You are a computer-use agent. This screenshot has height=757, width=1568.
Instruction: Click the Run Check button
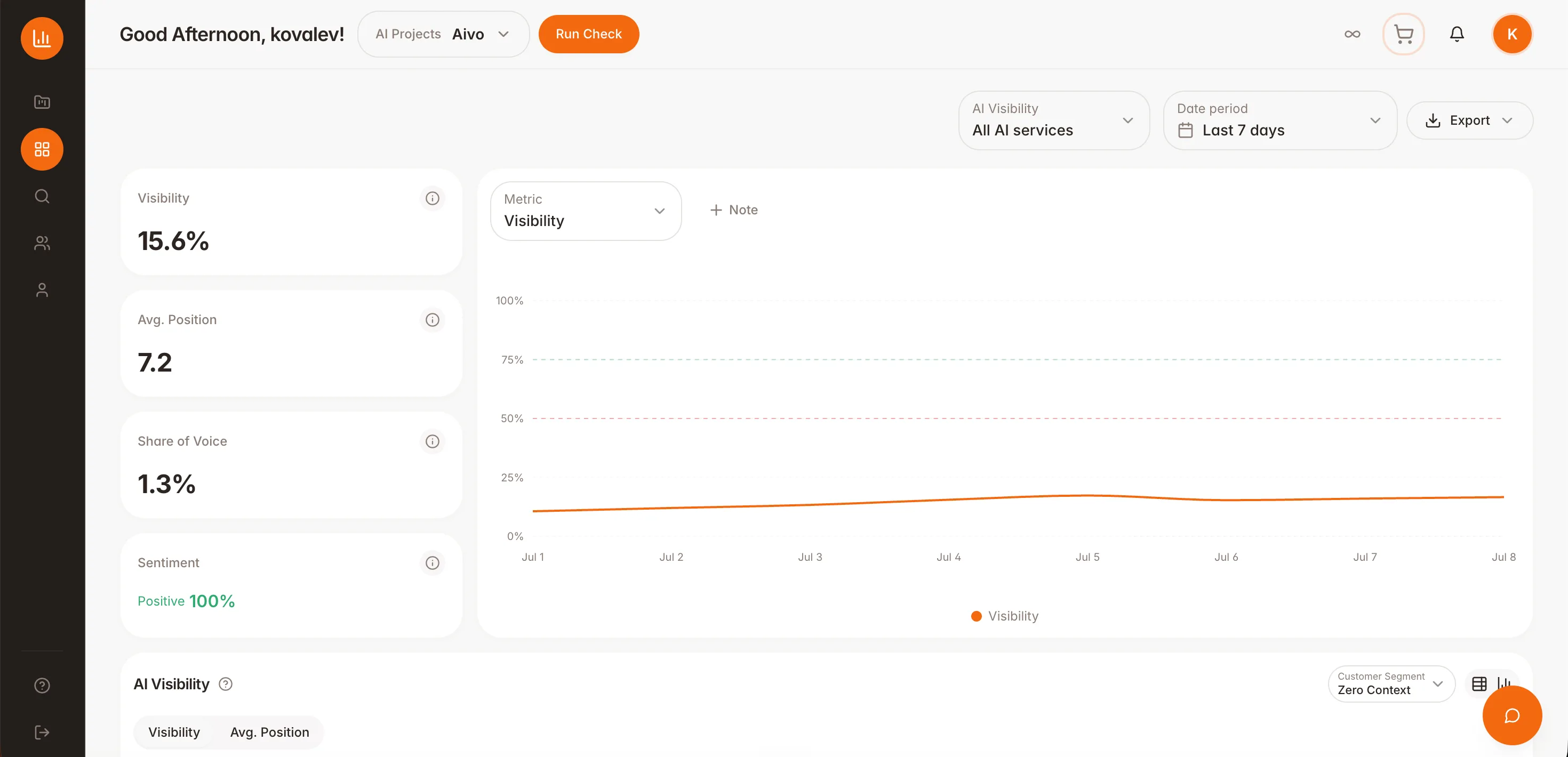[x=589, y=34]
